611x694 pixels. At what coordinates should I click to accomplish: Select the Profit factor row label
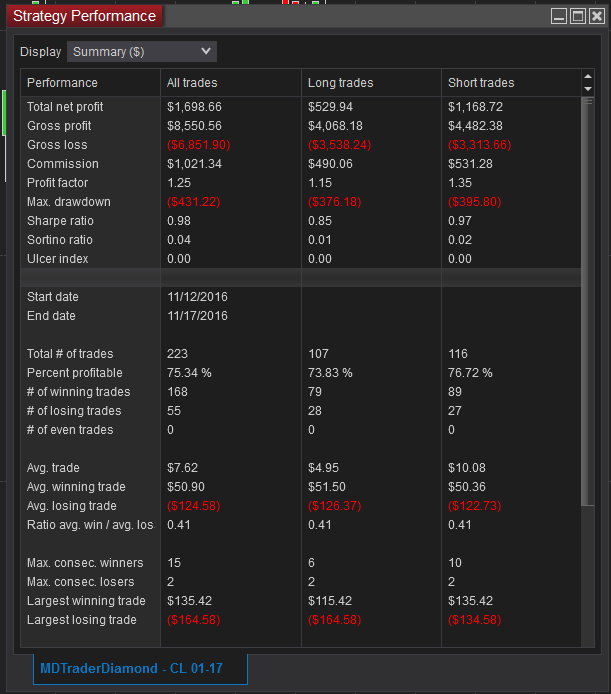pos(58,183)
